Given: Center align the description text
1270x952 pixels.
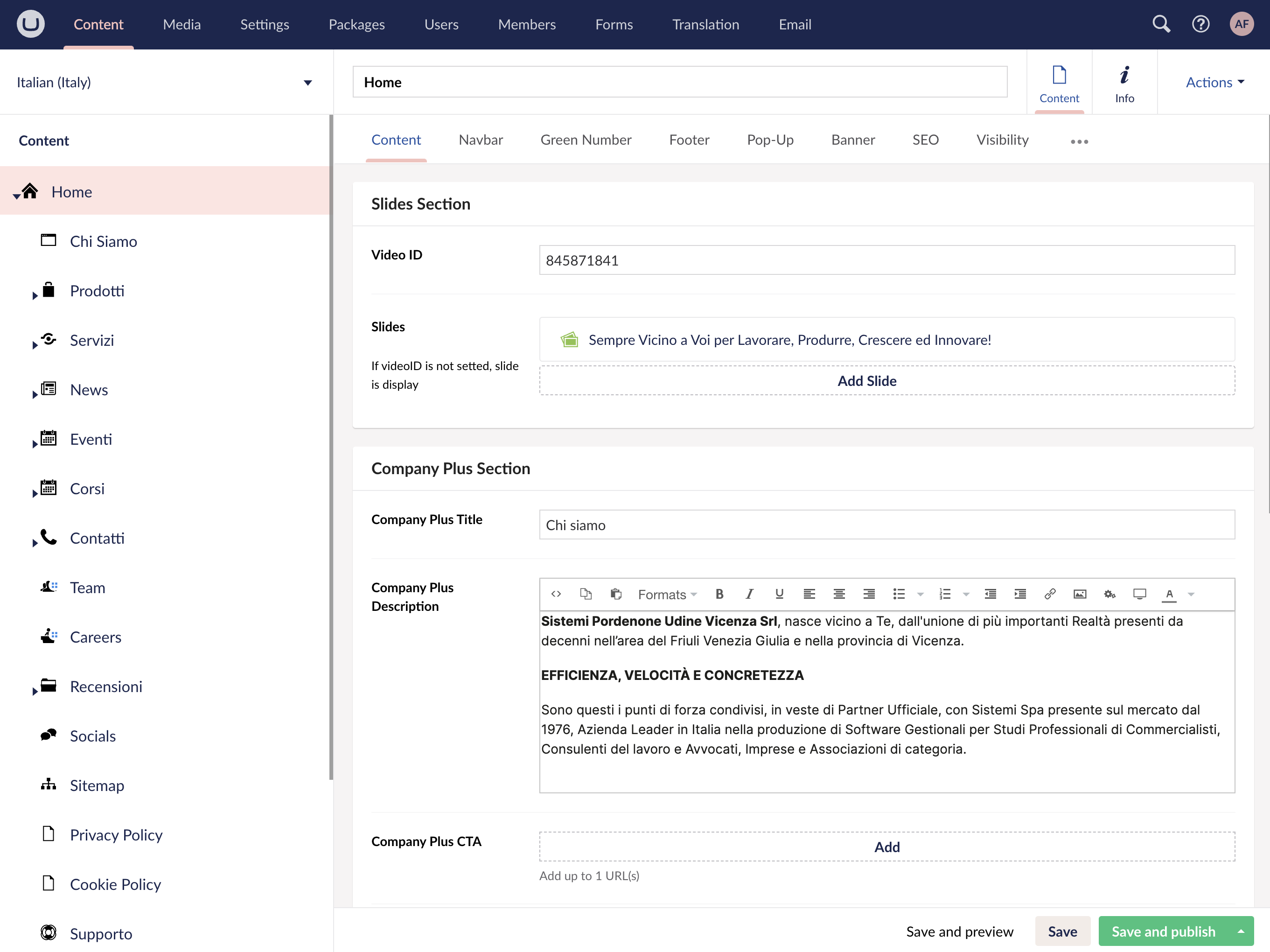Looking at the screenshot, I should [839, 594].
